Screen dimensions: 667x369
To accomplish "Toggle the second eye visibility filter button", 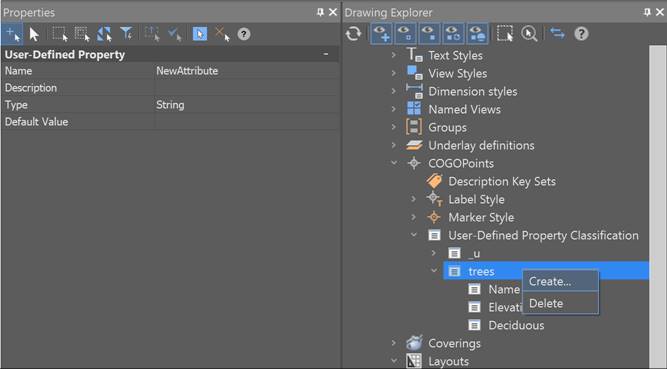I will [x=405, y=34].
